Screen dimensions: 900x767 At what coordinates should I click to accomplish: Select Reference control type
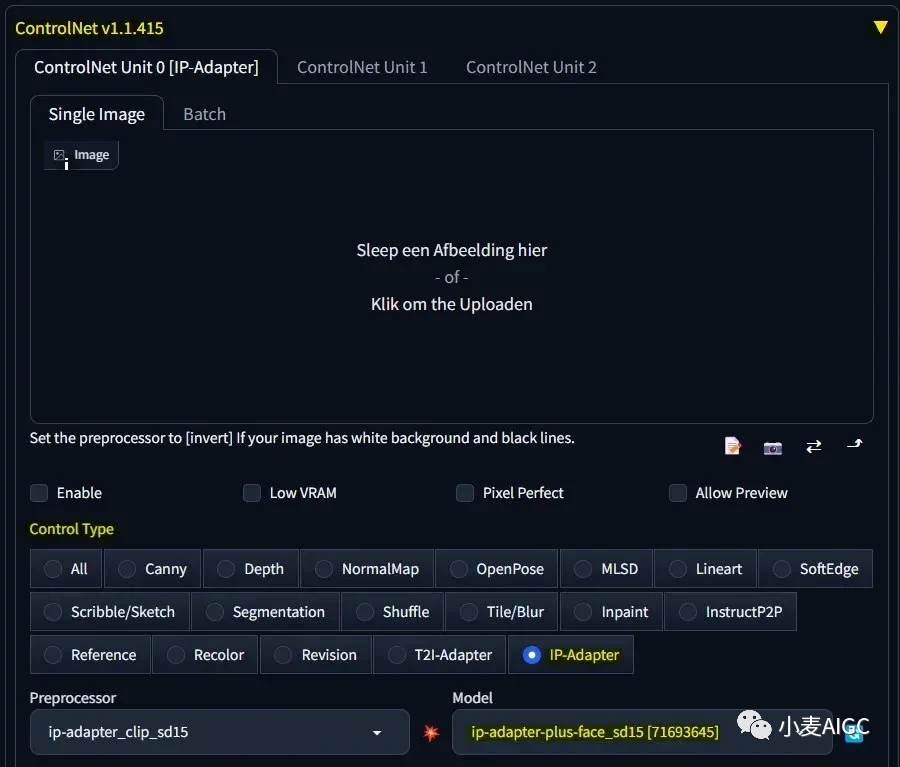pos(90,654)
